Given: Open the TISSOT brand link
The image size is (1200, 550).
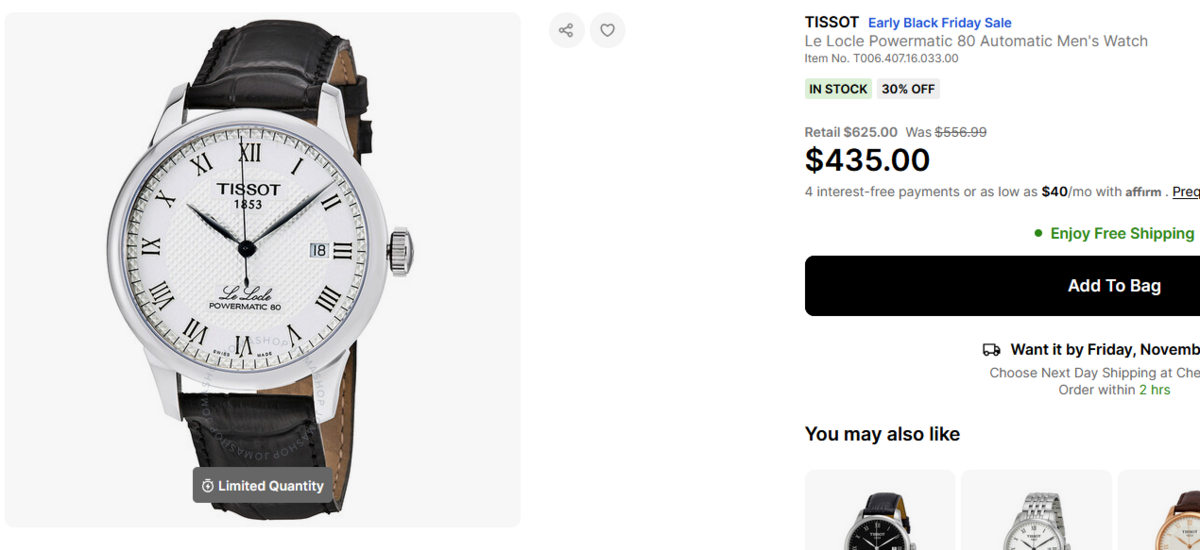Looking at the screenshot, I should click(831, 22).
